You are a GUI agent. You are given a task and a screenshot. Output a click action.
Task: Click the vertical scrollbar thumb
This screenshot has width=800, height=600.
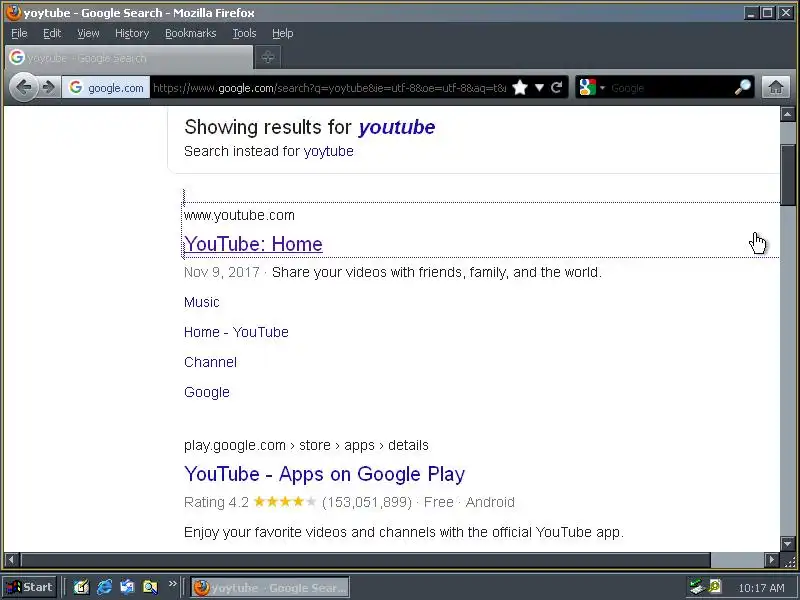[x=787, y=175]
